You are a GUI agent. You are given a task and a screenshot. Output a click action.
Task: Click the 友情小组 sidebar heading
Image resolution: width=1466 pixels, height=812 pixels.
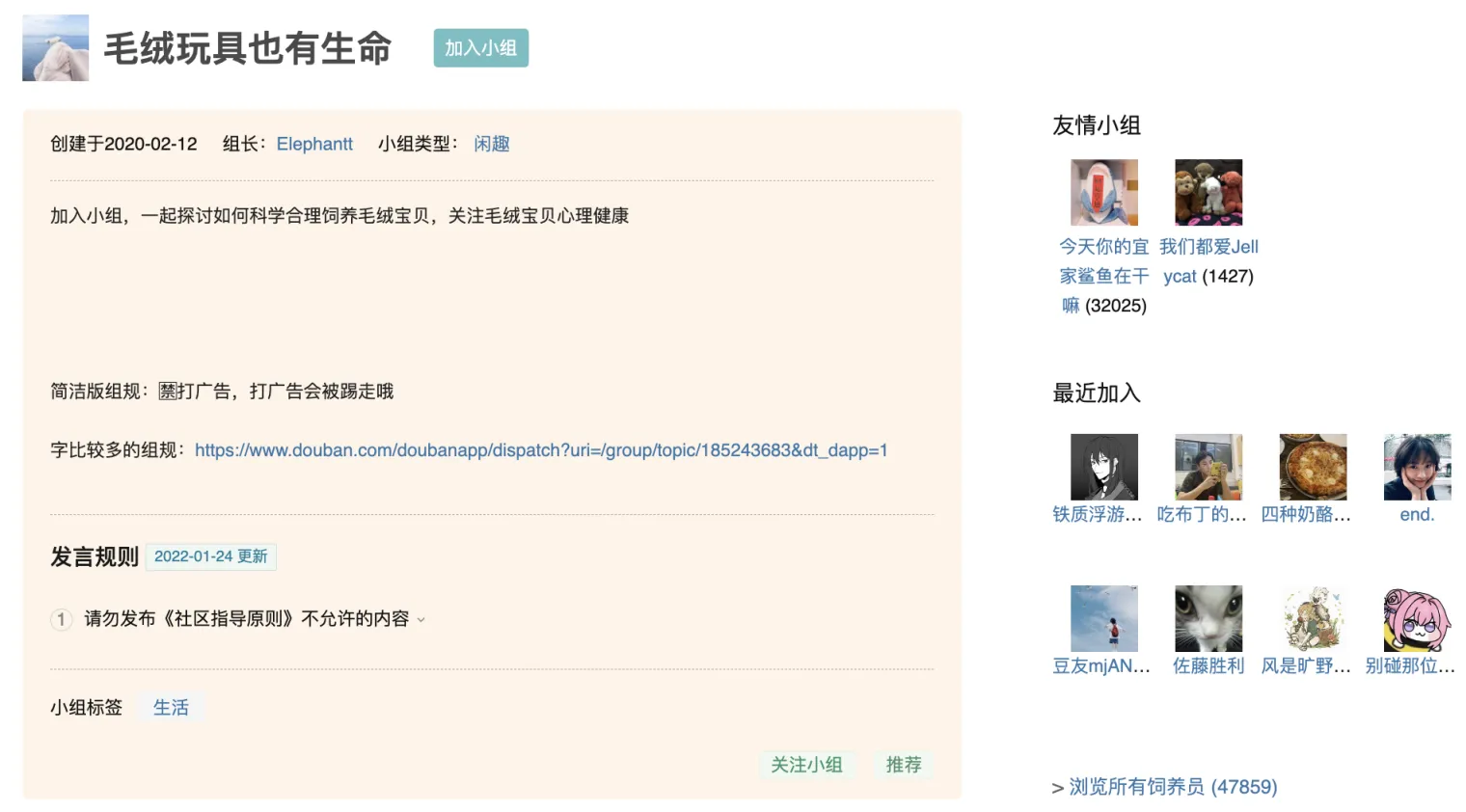pyautogui.click(x=1097, y=125)
